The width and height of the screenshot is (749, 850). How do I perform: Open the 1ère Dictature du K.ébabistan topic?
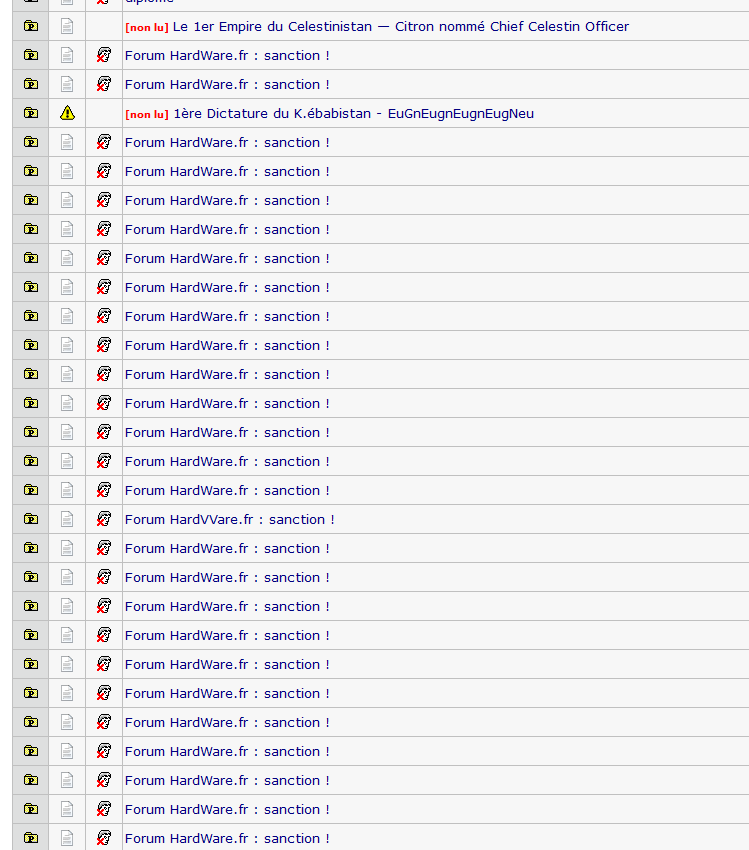click(x=353, y=114)
